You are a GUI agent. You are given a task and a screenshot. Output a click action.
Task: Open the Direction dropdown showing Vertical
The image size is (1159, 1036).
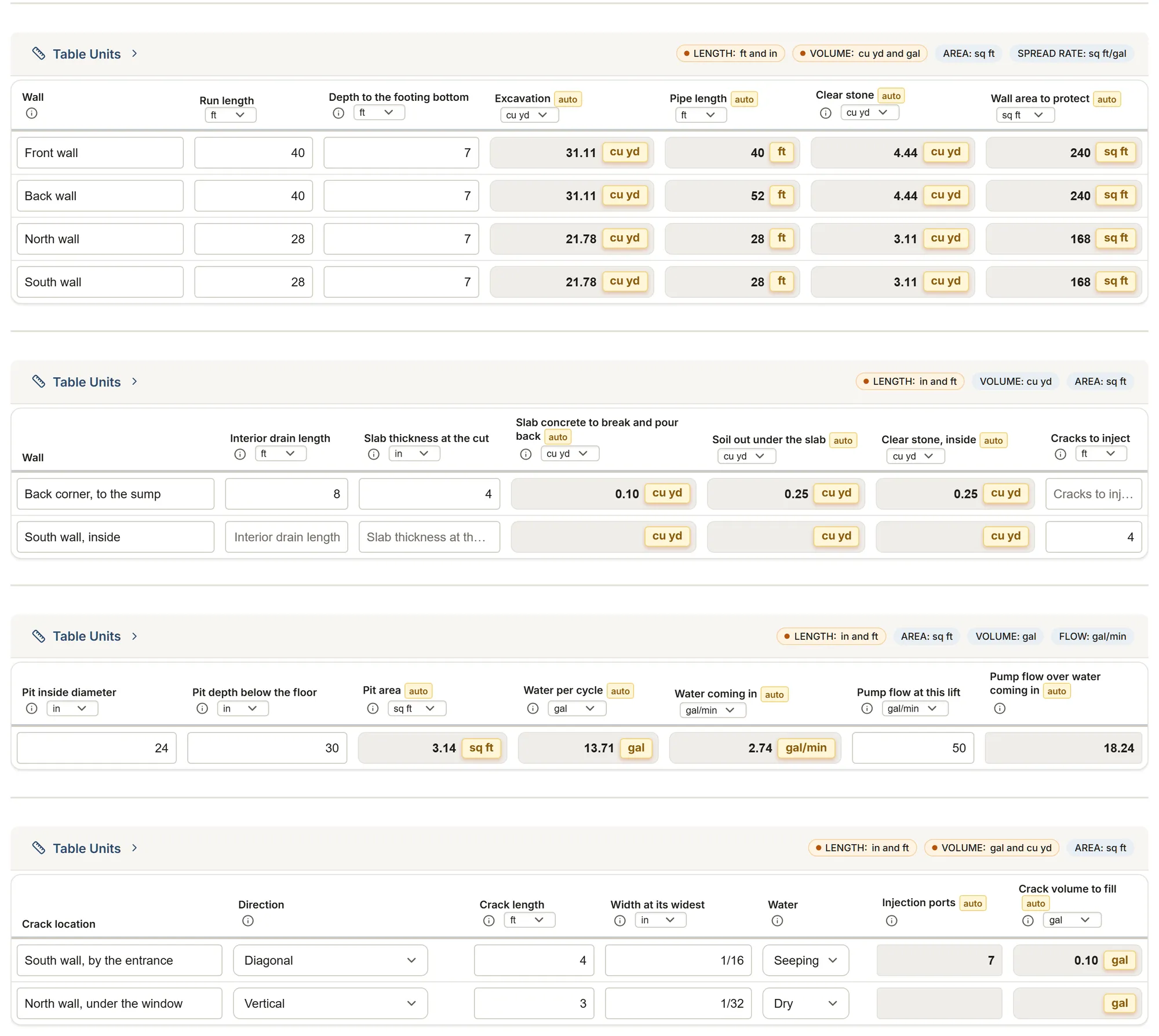pos(330,1004)
